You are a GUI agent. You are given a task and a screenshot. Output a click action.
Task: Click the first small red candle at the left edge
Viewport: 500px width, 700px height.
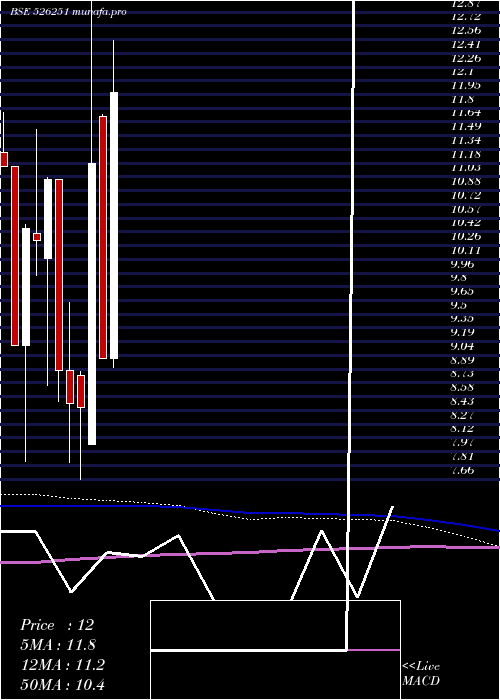point(4,159)
